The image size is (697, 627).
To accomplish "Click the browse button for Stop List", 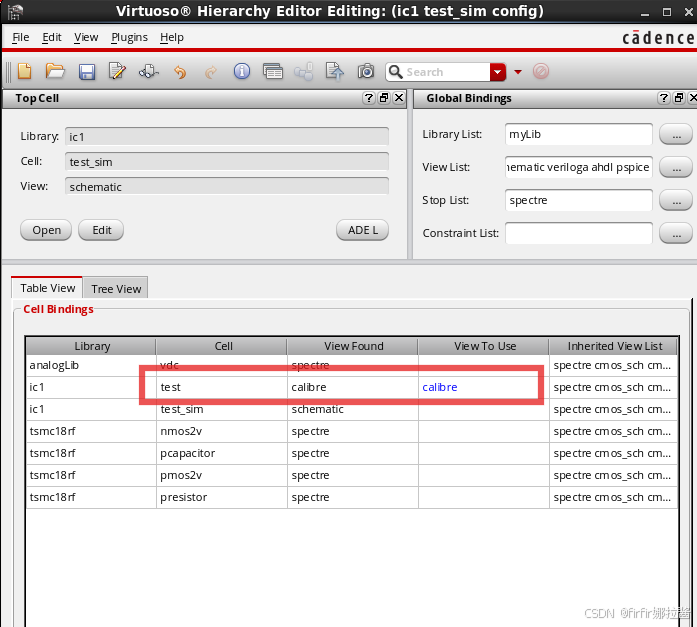I will (676, 200).
